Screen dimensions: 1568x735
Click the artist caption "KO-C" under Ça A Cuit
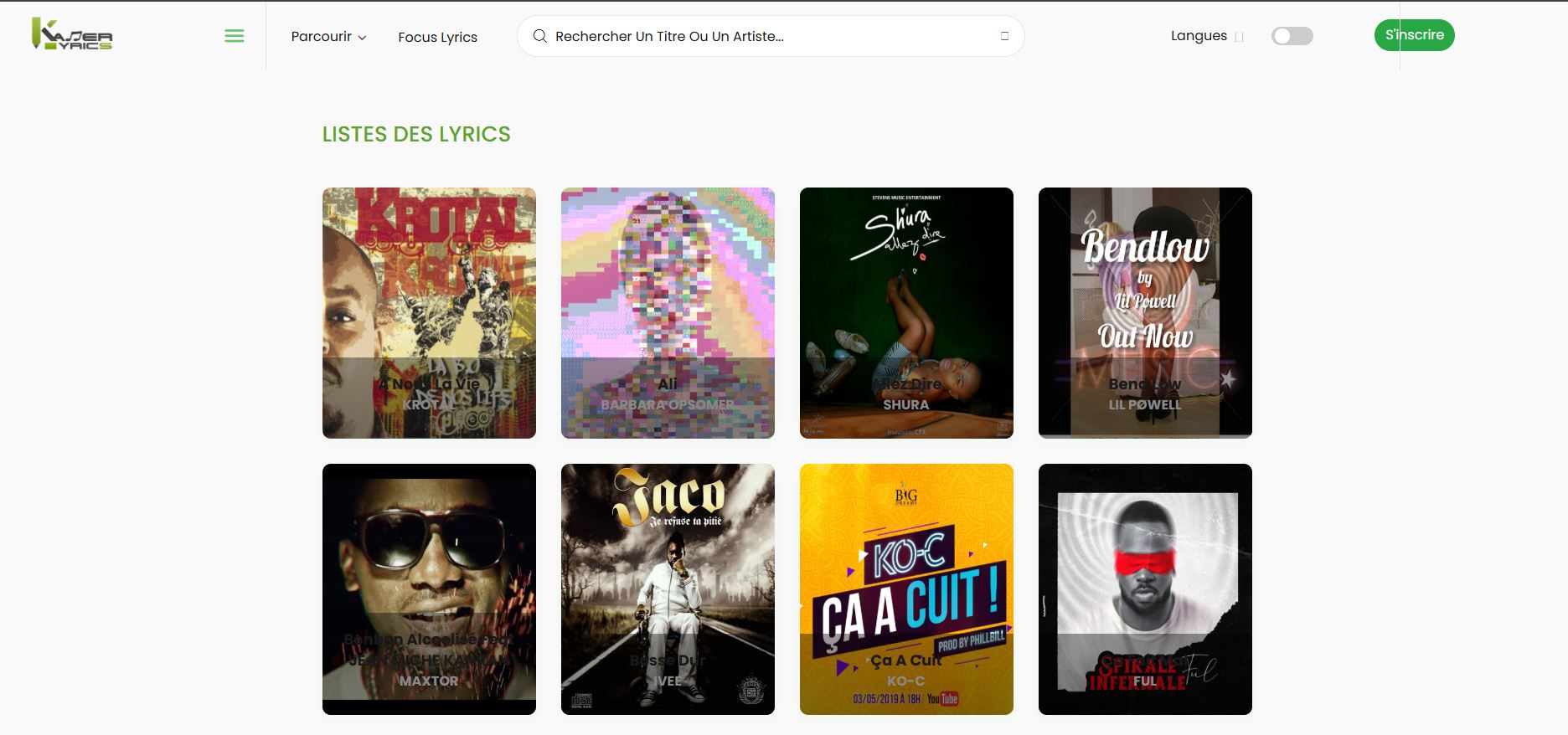pyautogui.click(x=906, y=681)
